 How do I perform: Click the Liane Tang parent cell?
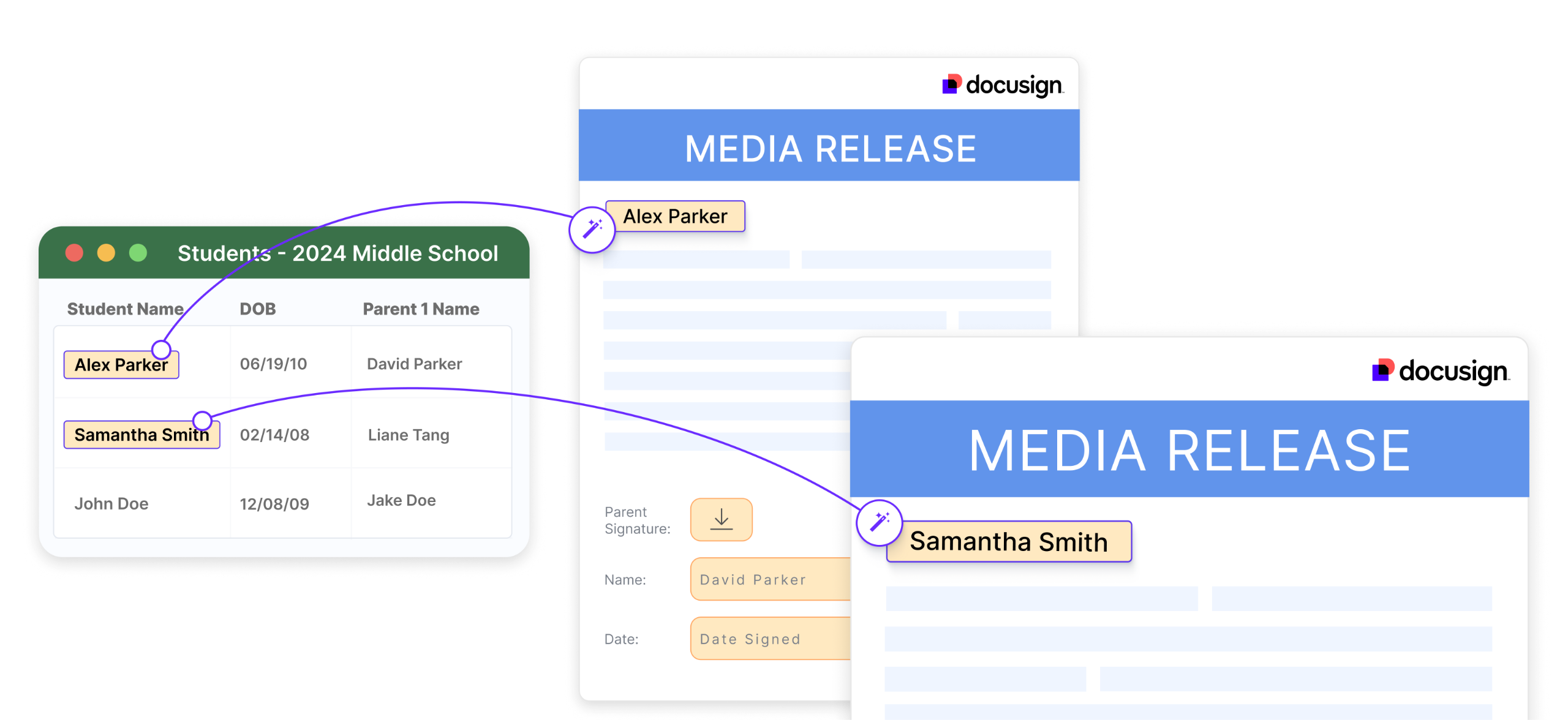(x=409, y=435)
